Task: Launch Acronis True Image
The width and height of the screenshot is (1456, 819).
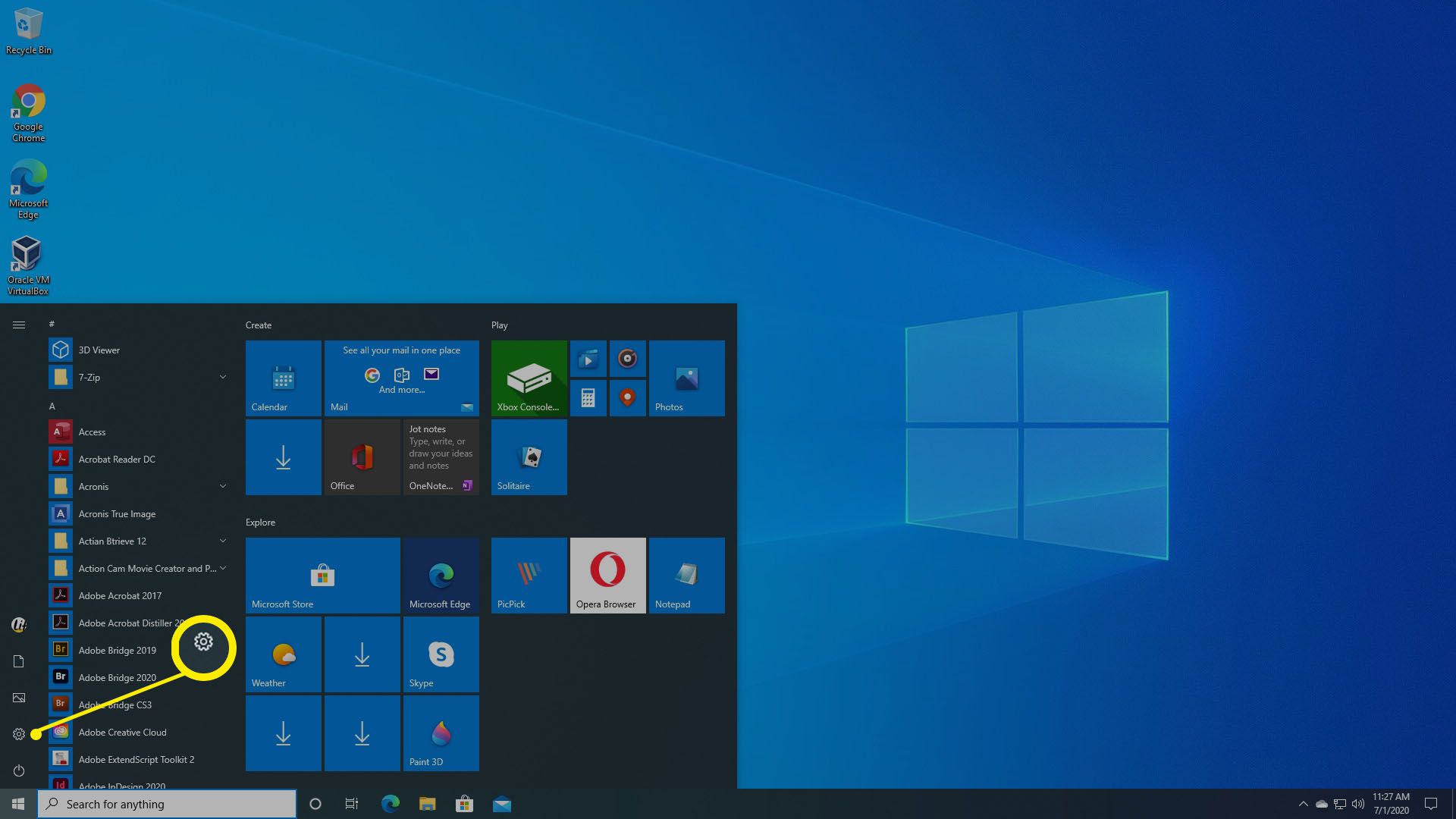Action: click(139, 513)
